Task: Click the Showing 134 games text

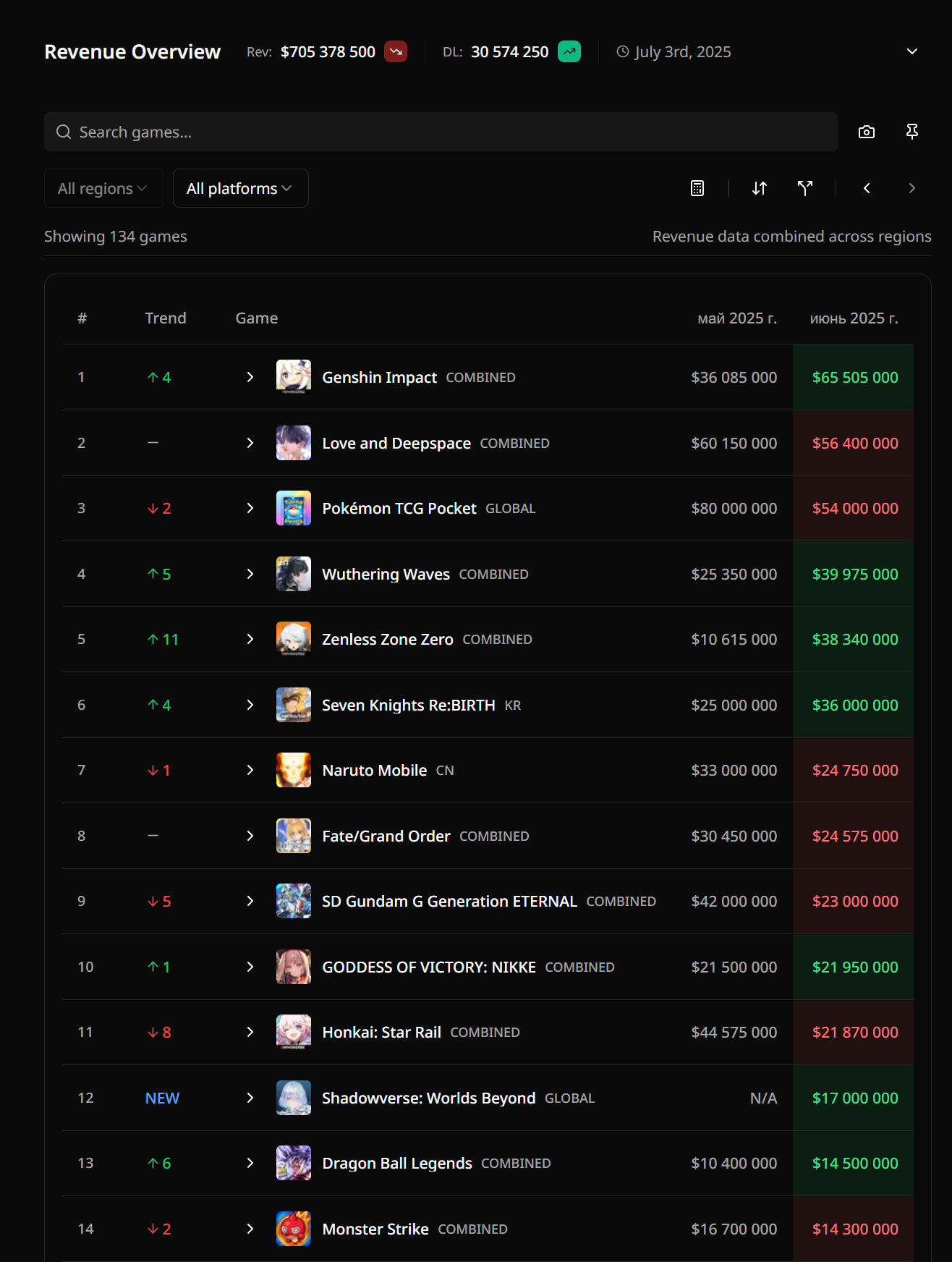Action: pyautogui.click(x=116, y=237)
